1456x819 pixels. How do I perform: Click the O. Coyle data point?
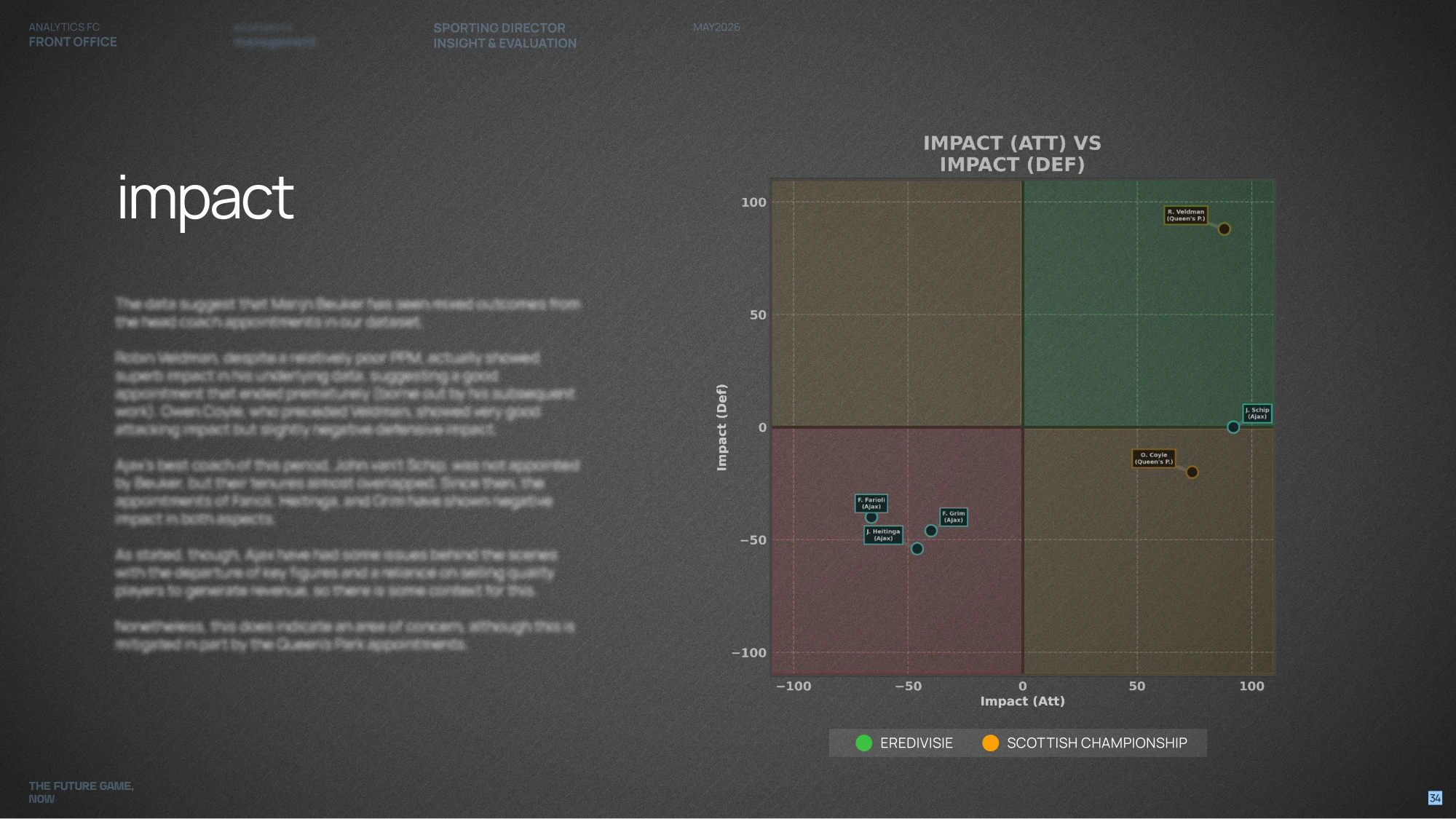pyautogui.click(x=1192, y=472)
